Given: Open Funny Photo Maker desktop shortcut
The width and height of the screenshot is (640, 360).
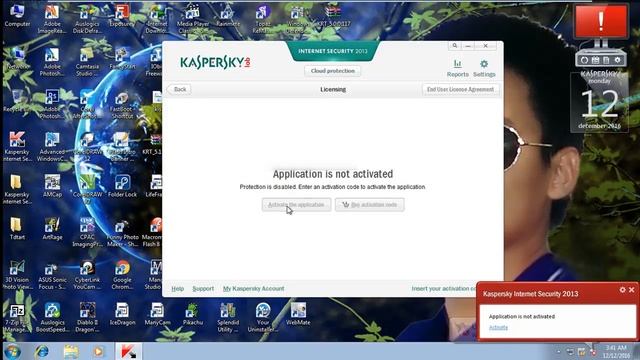Looking at the screenshot, I should point(122,232).
